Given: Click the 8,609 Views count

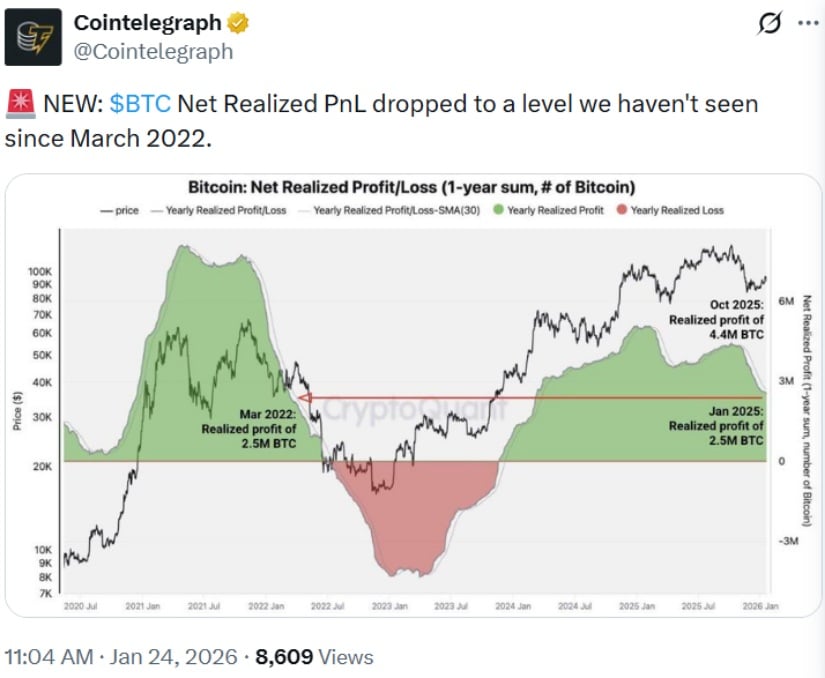Looking at the screenshot, I should [314, 657].
